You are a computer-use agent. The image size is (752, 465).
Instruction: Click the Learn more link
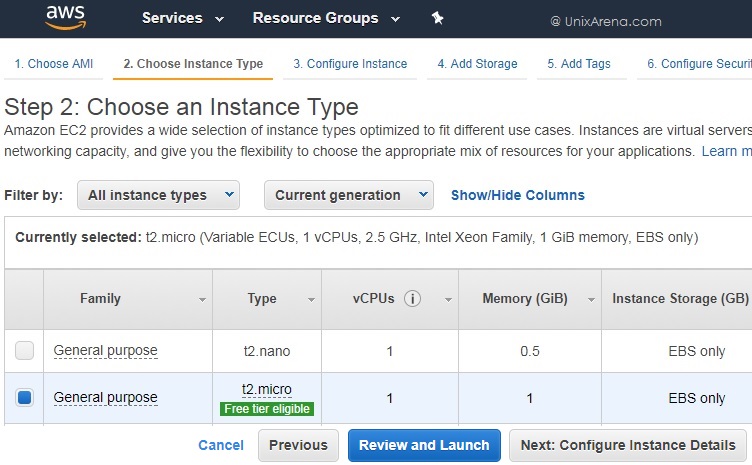pyautogui.click(x=726, y=151)
